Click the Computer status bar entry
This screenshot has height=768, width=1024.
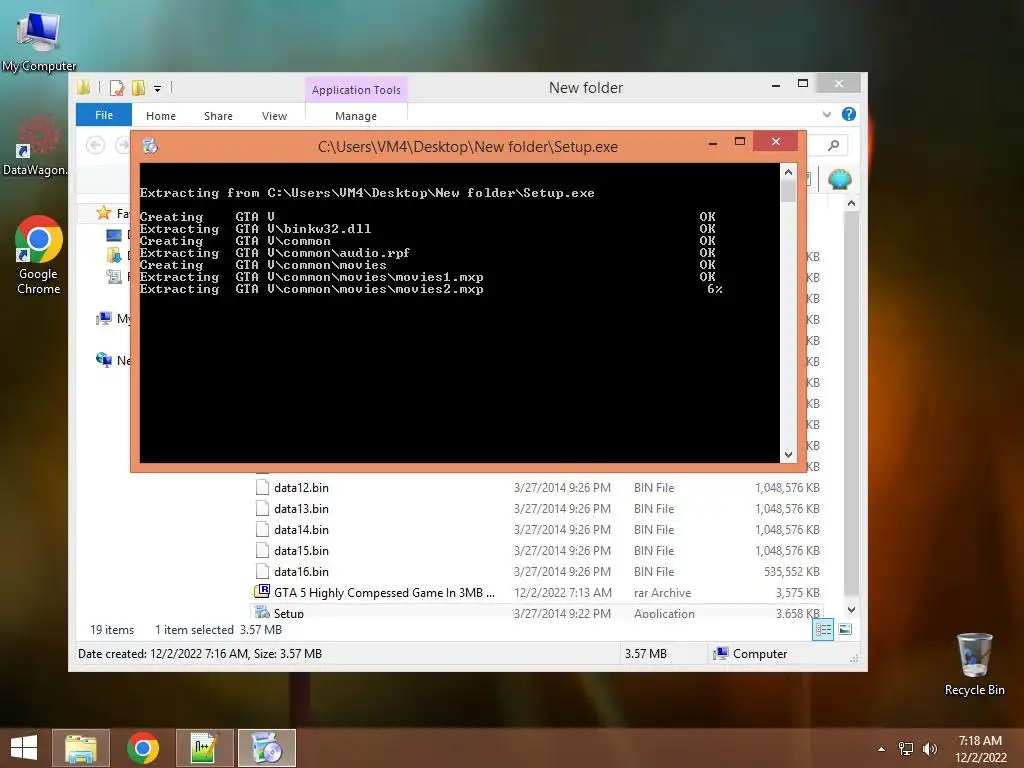click(x=750, y=654)
